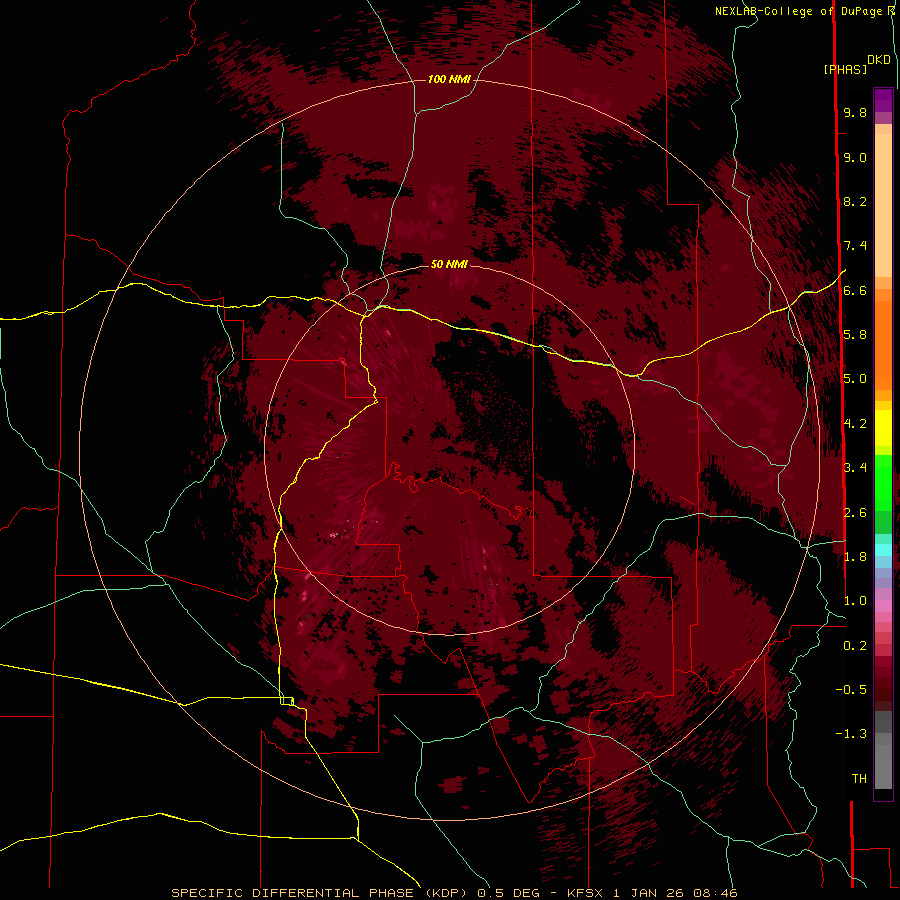Click the 5.0 legend value

tap(855, 379)
